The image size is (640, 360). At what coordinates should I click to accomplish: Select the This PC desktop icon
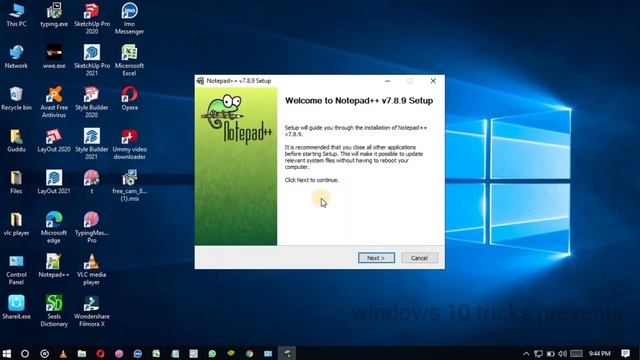[x=16, y=15]
